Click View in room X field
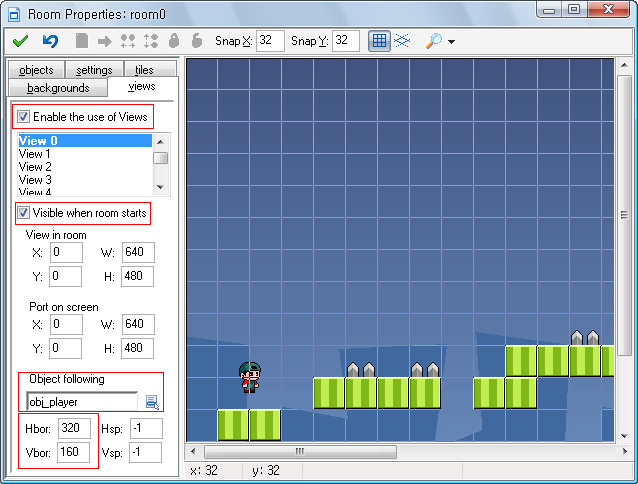This screenshot has width=638, height=484. point(66,252)
